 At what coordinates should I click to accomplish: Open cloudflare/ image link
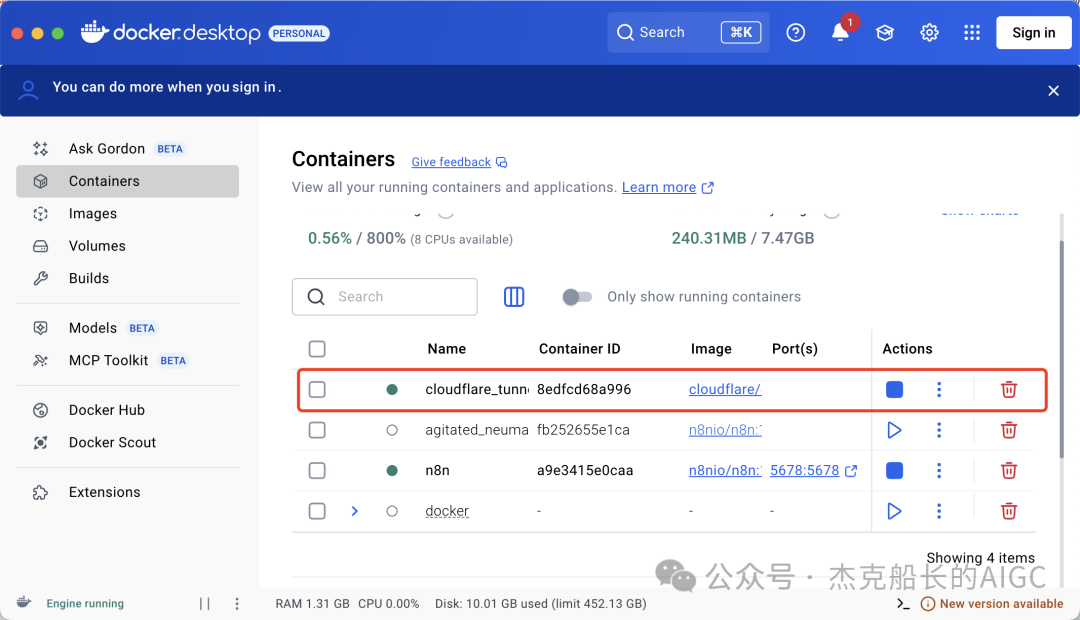[x=725, y=389]
